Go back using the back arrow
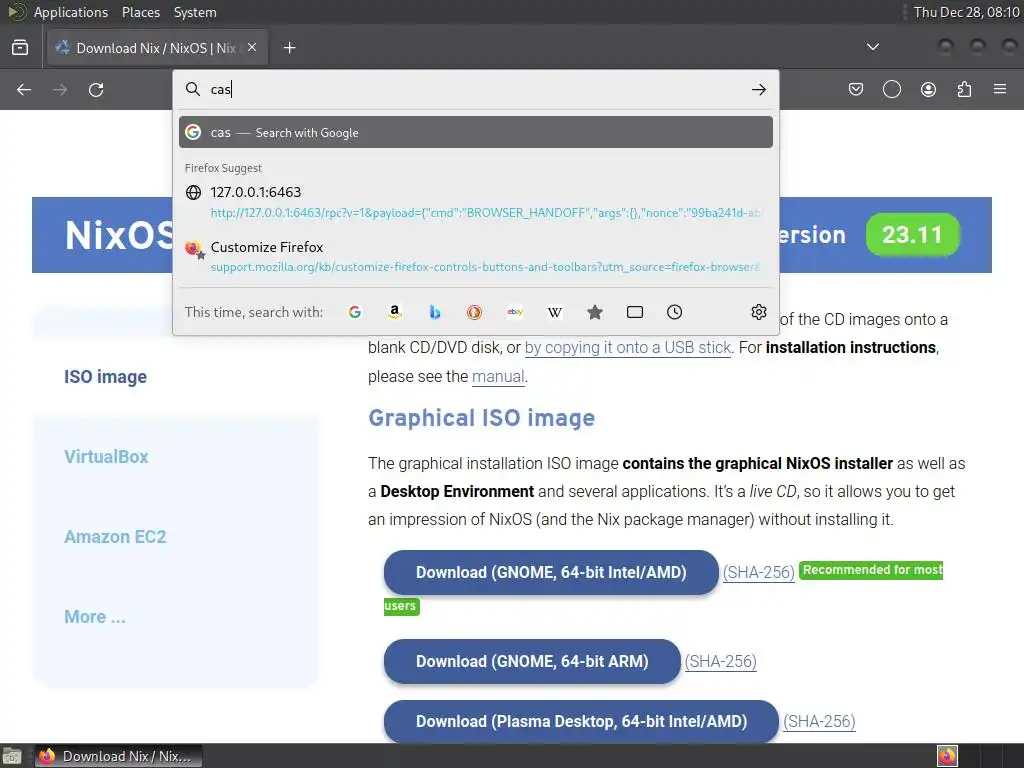Viewport: 1024px width, 768px height. click(24, 89)
